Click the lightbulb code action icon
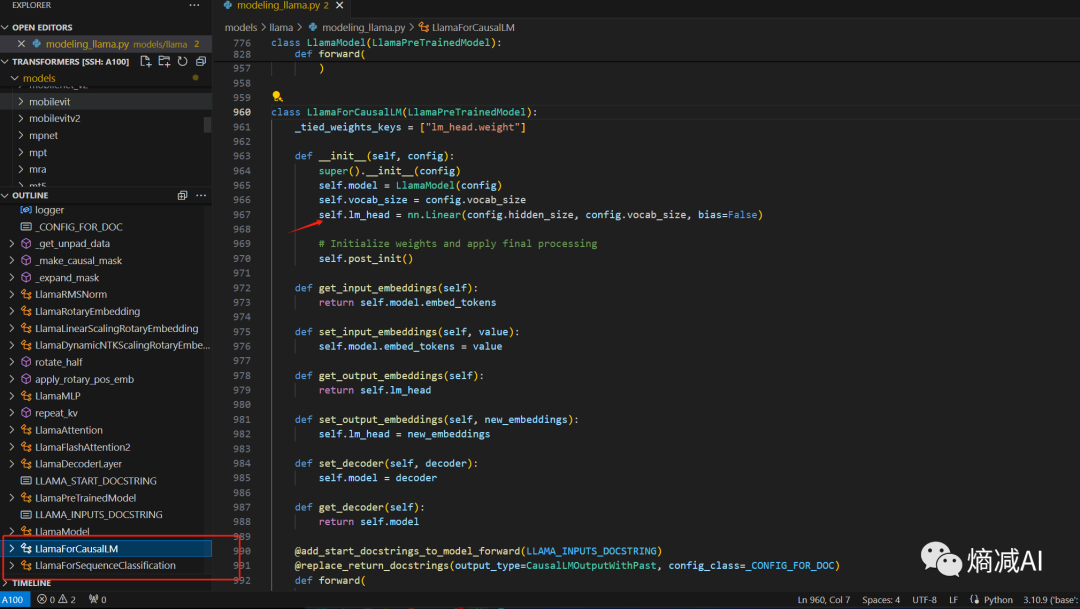Viewport: 1080px width, 609px height. [x=277, y=96]
